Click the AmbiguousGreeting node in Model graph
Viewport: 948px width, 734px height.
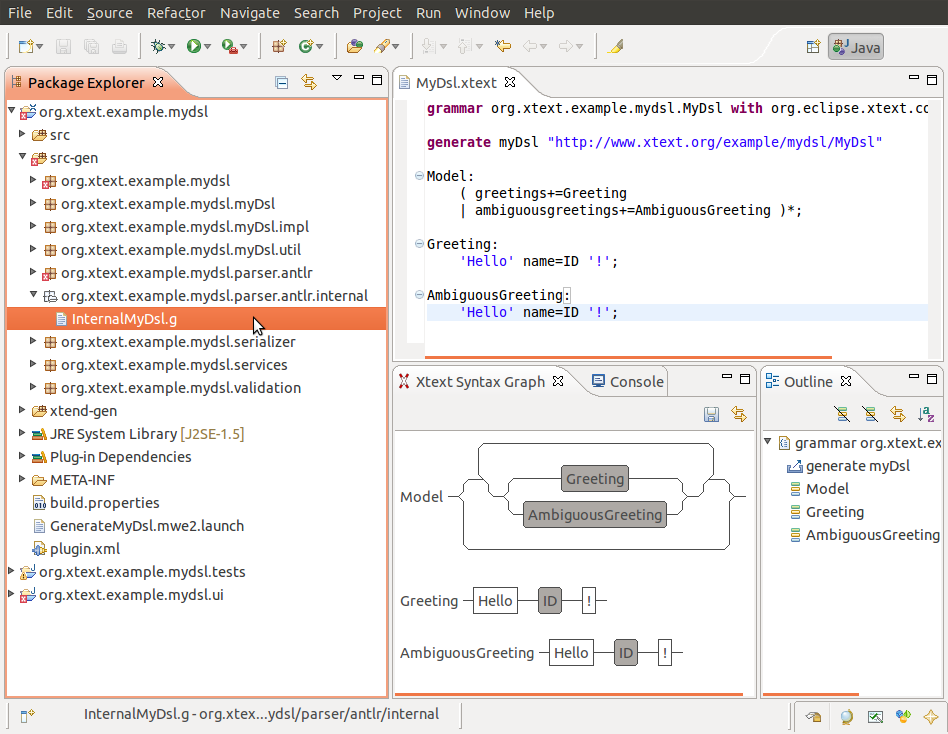pyautogui.click(x=595, y=515)
